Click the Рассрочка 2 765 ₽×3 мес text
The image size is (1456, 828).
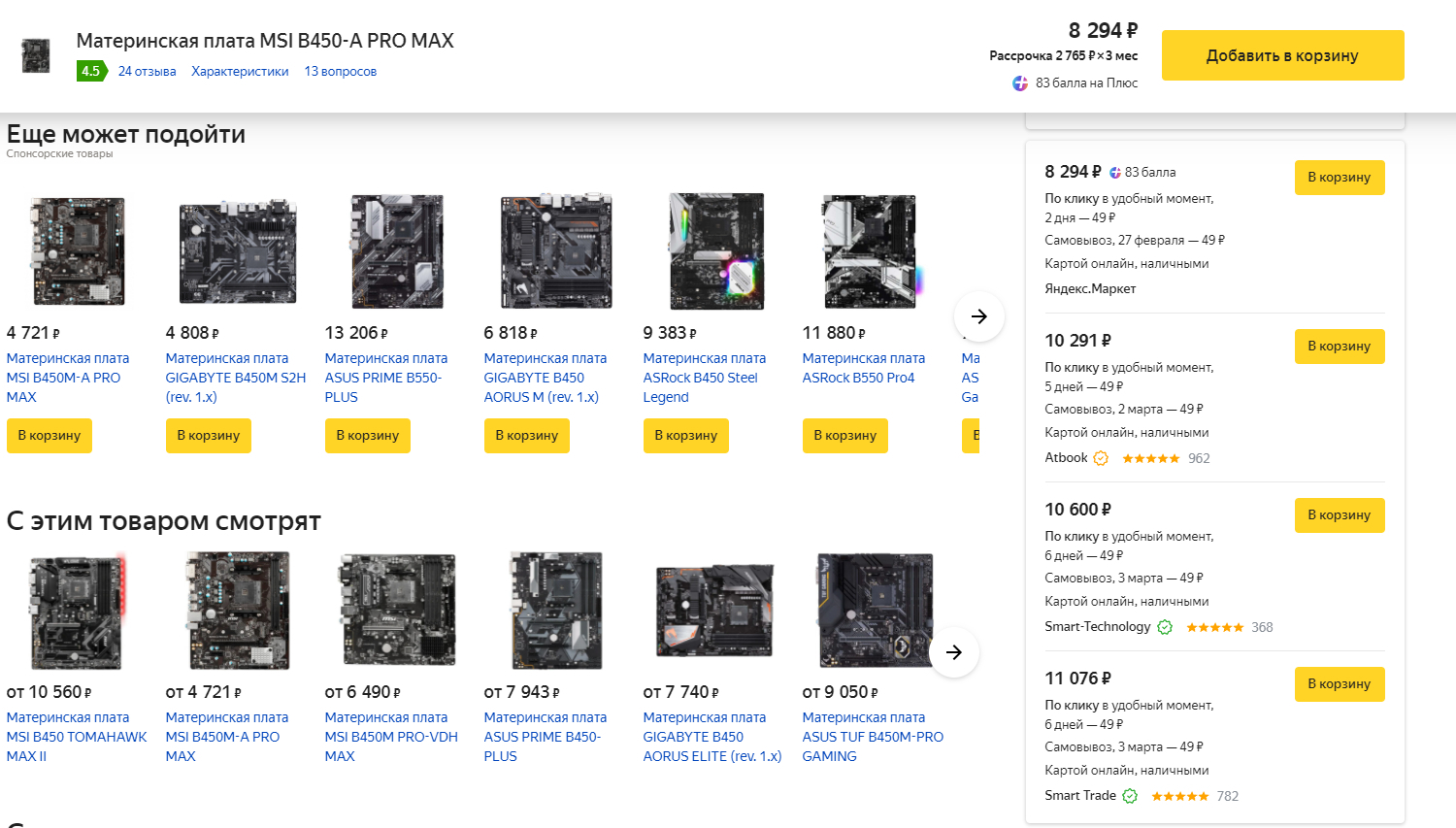[1064, 55]
